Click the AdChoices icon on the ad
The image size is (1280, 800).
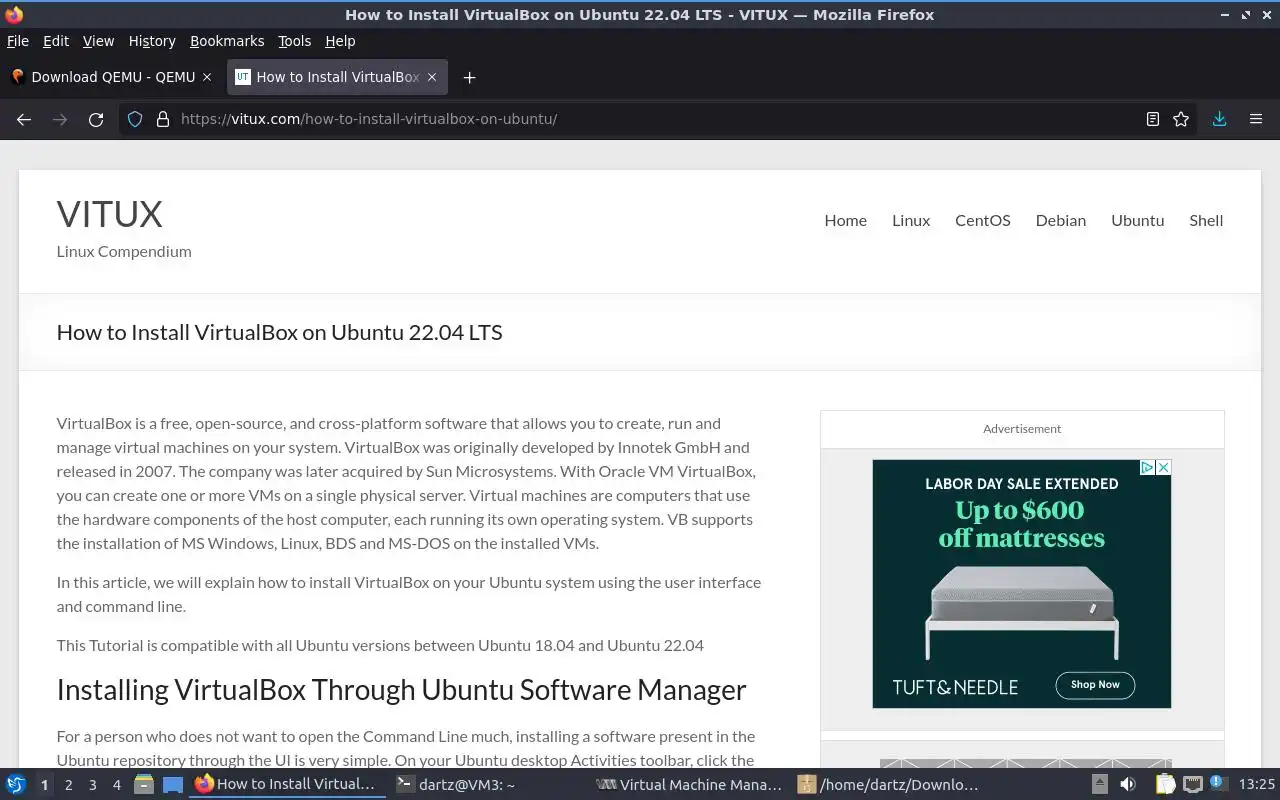click(x=1148, y=467)
